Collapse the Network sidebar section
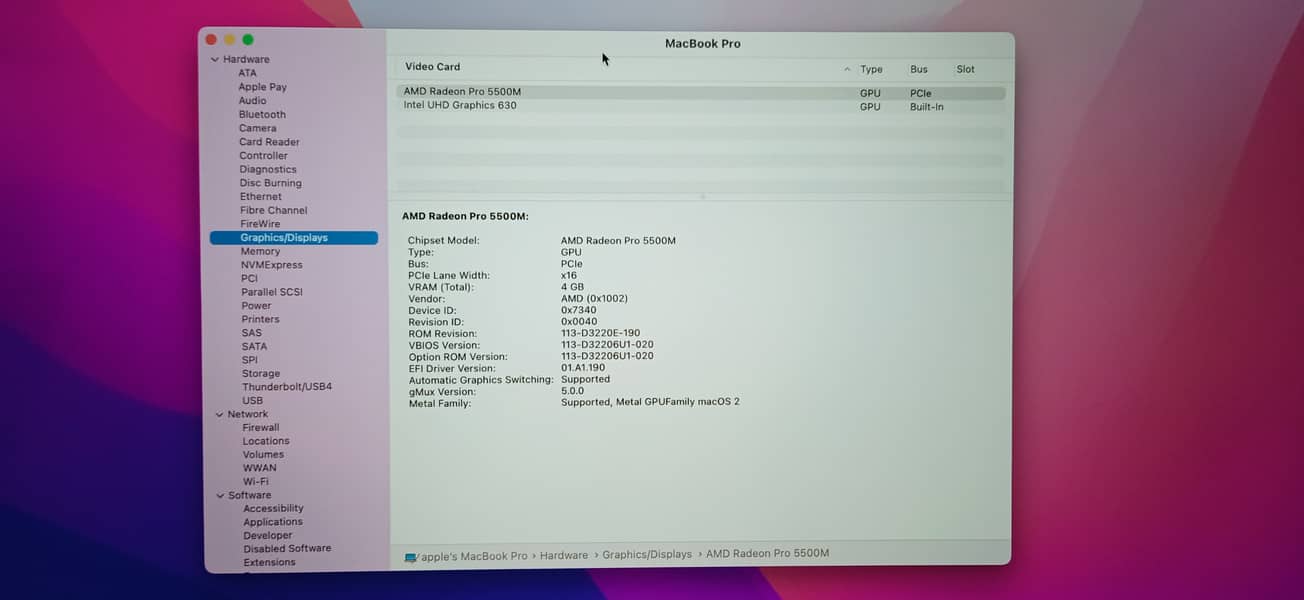This screenshot has height=600, width=1304. point(218,414)
